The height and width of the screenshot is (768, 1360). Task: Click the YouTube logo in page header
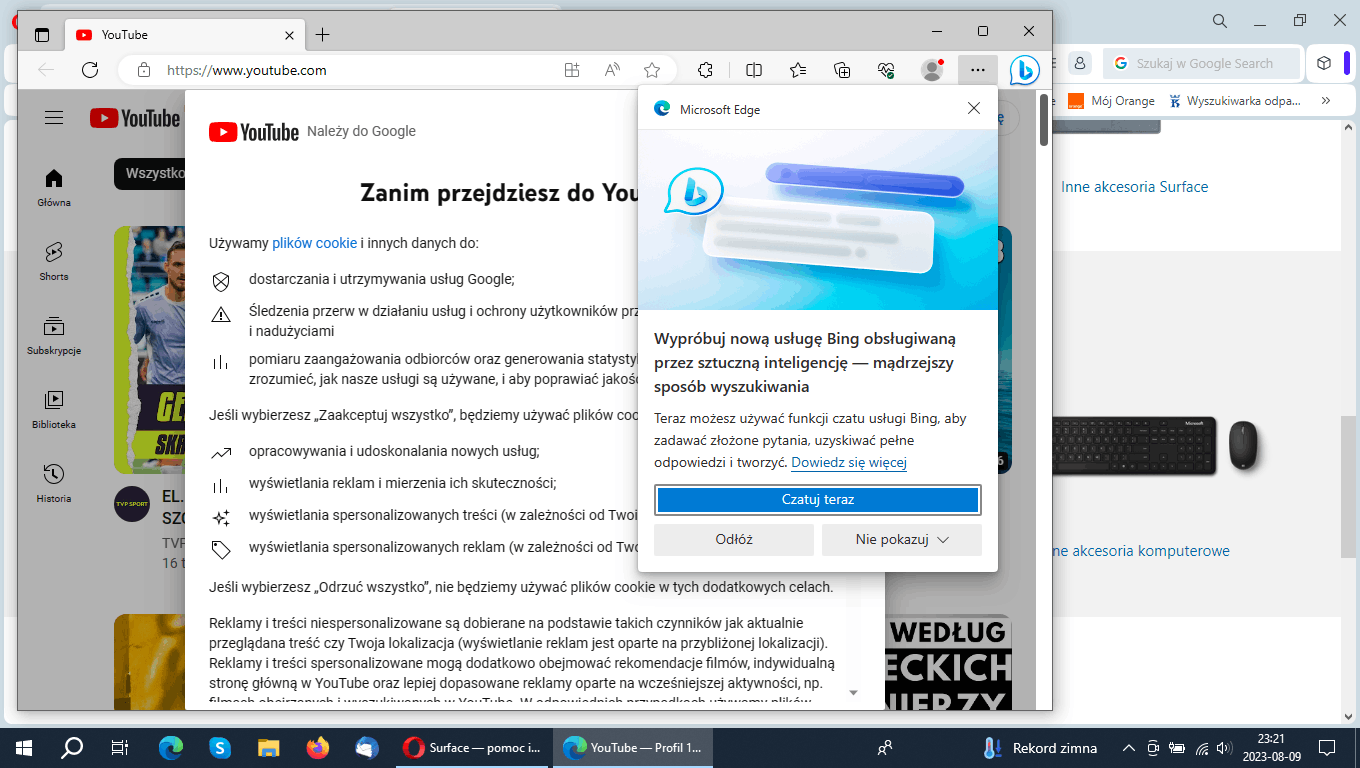coord(135,118)
